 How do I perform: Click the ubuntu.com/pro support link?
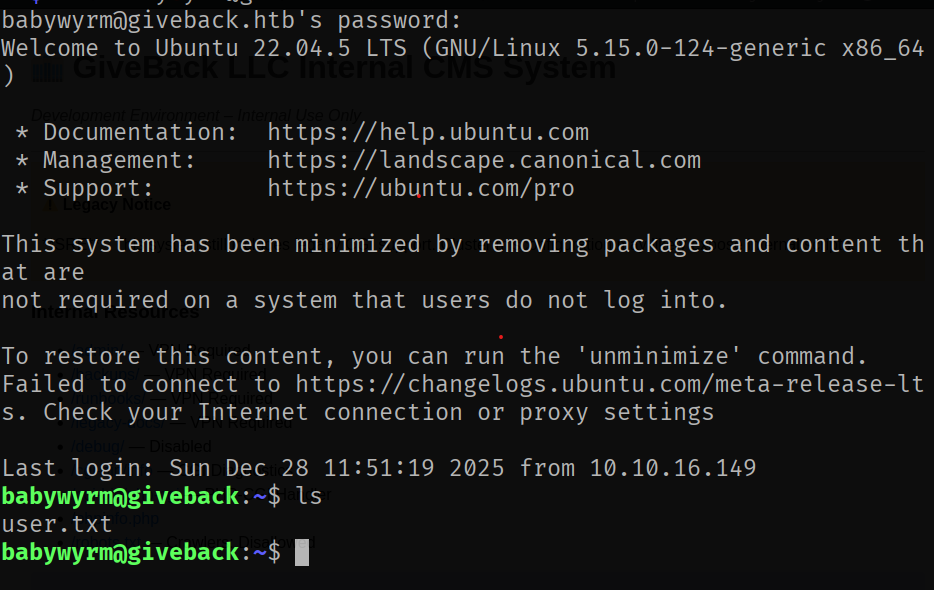point(421,188)
